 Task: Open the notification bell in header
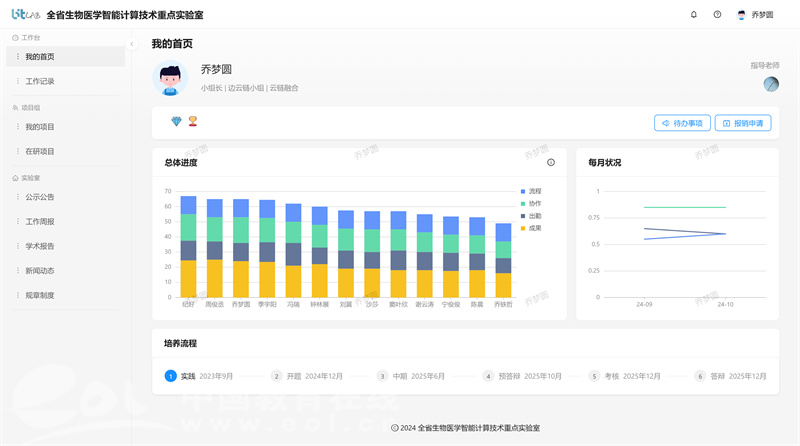[693, 15]
